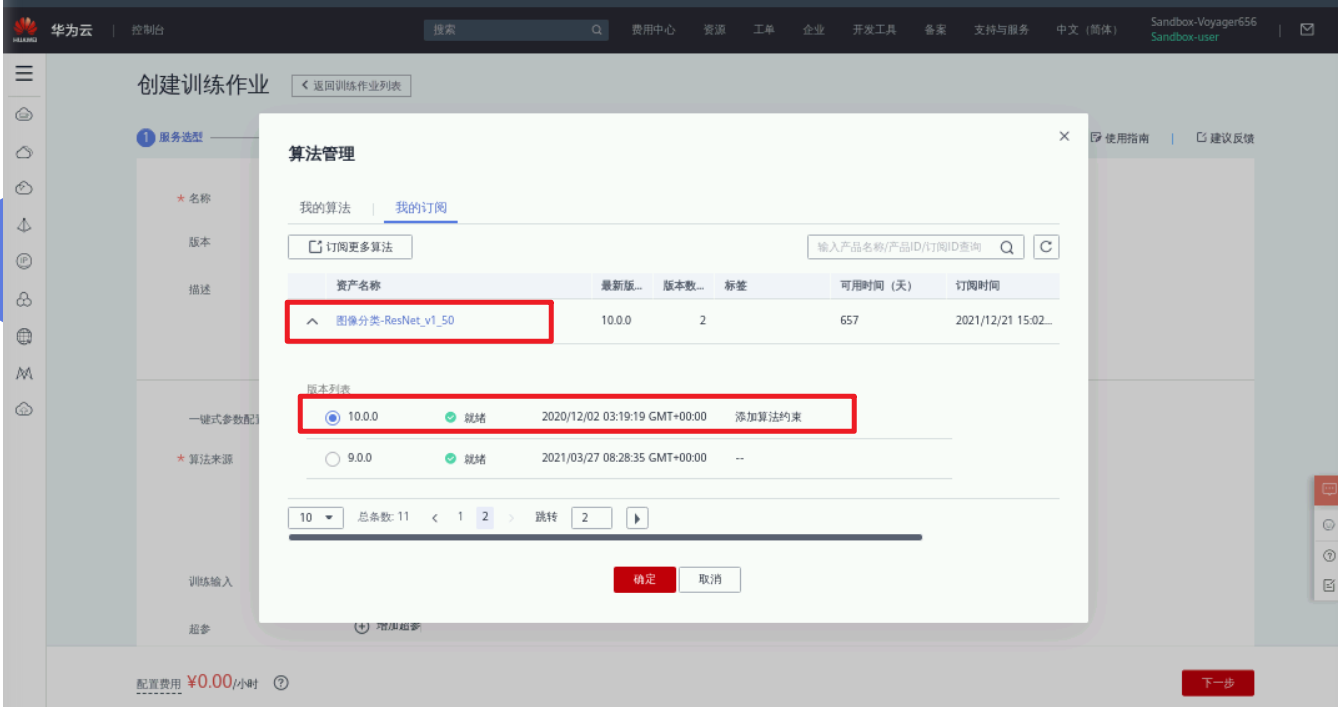Open 费用中心 in the top menu
The width and height of the screenshot is (1338, 707).
tap(653, 30)
